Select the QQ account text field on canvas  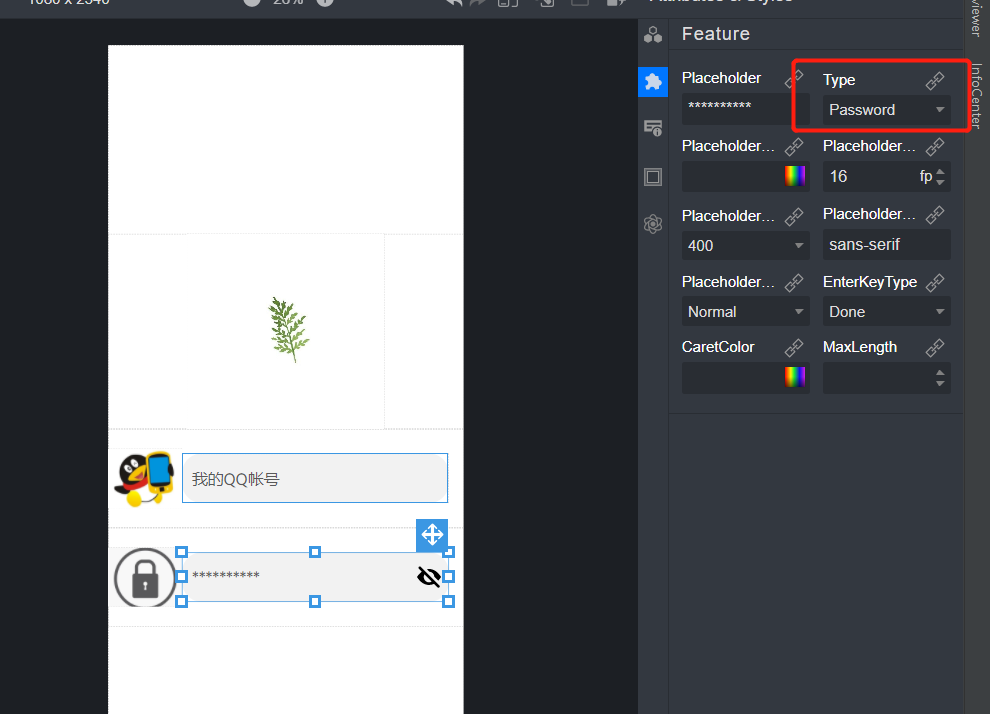[315, 478]
